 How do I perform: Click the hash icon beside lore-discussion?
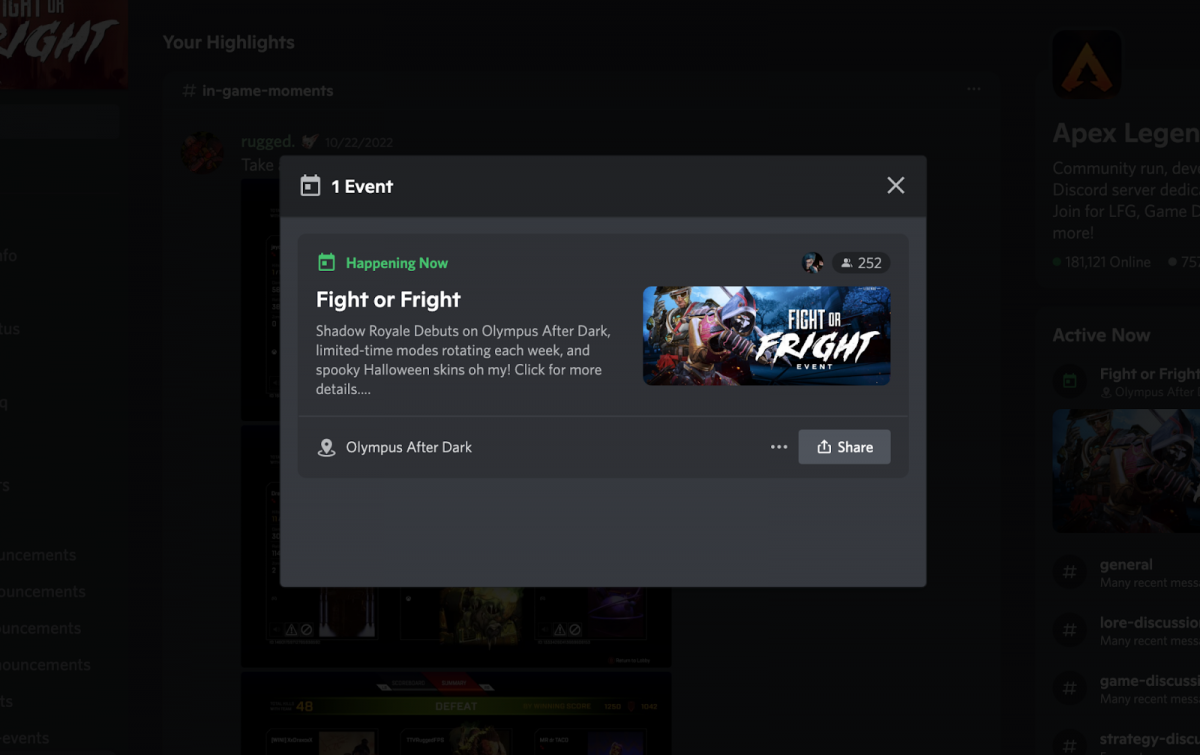[1069, 630]
